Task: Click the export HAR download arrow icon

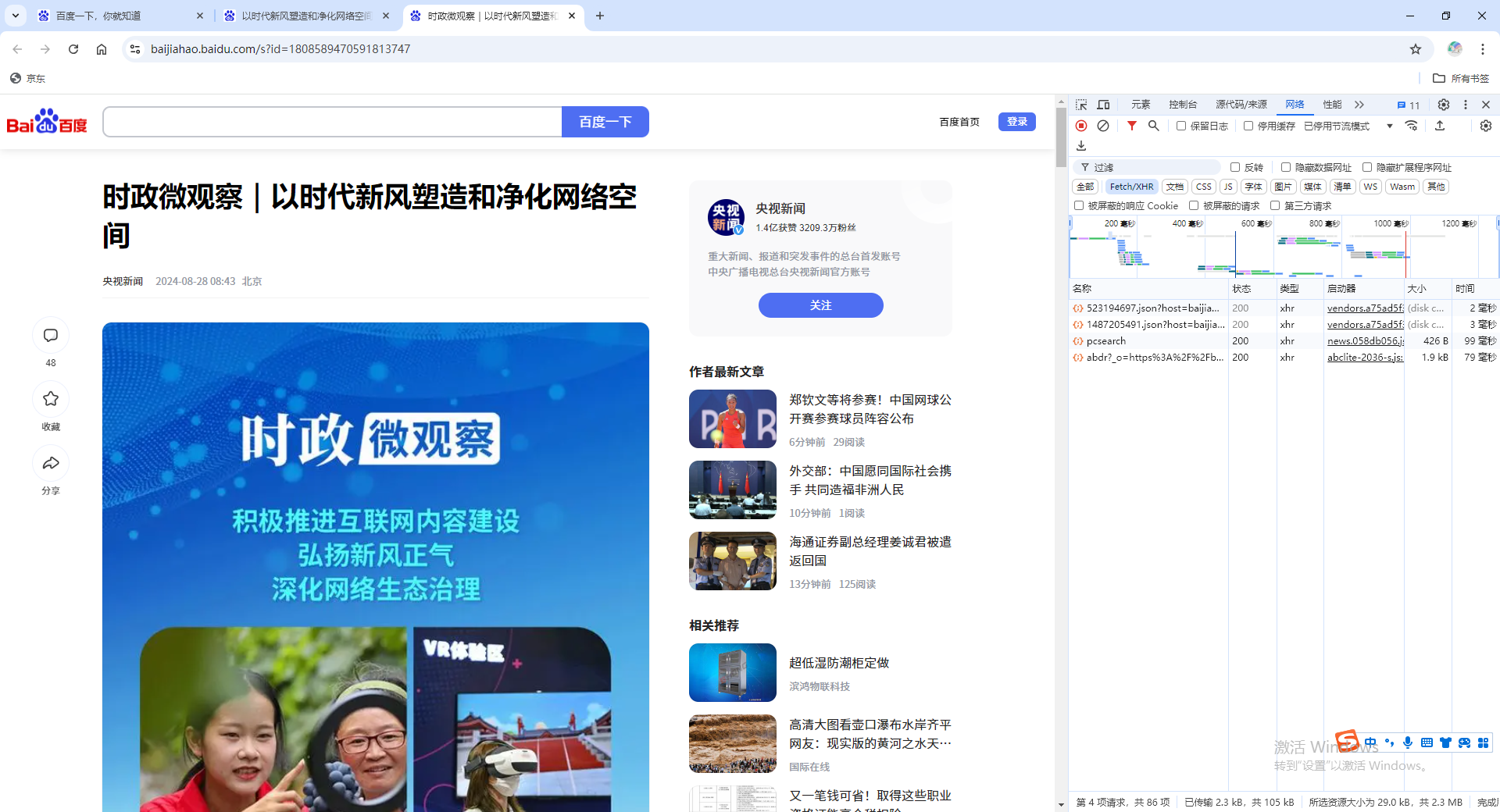Action: click(1081, 146)
